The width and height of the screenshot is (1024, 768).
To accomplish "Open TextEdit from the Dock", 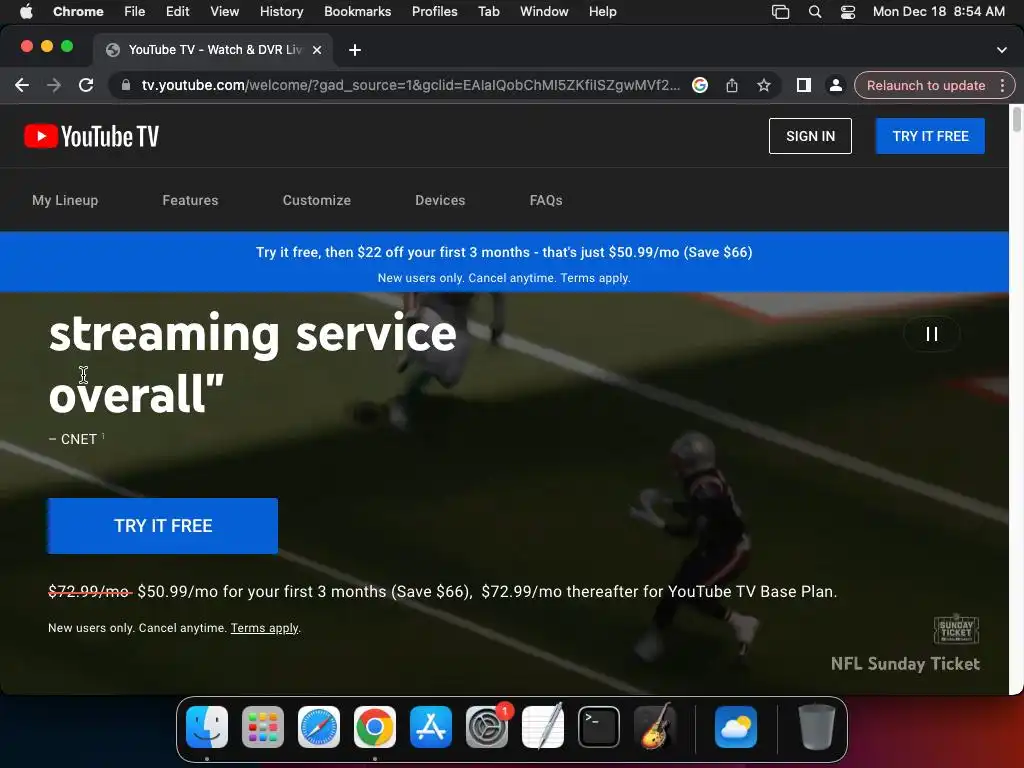I will [543, 727].
